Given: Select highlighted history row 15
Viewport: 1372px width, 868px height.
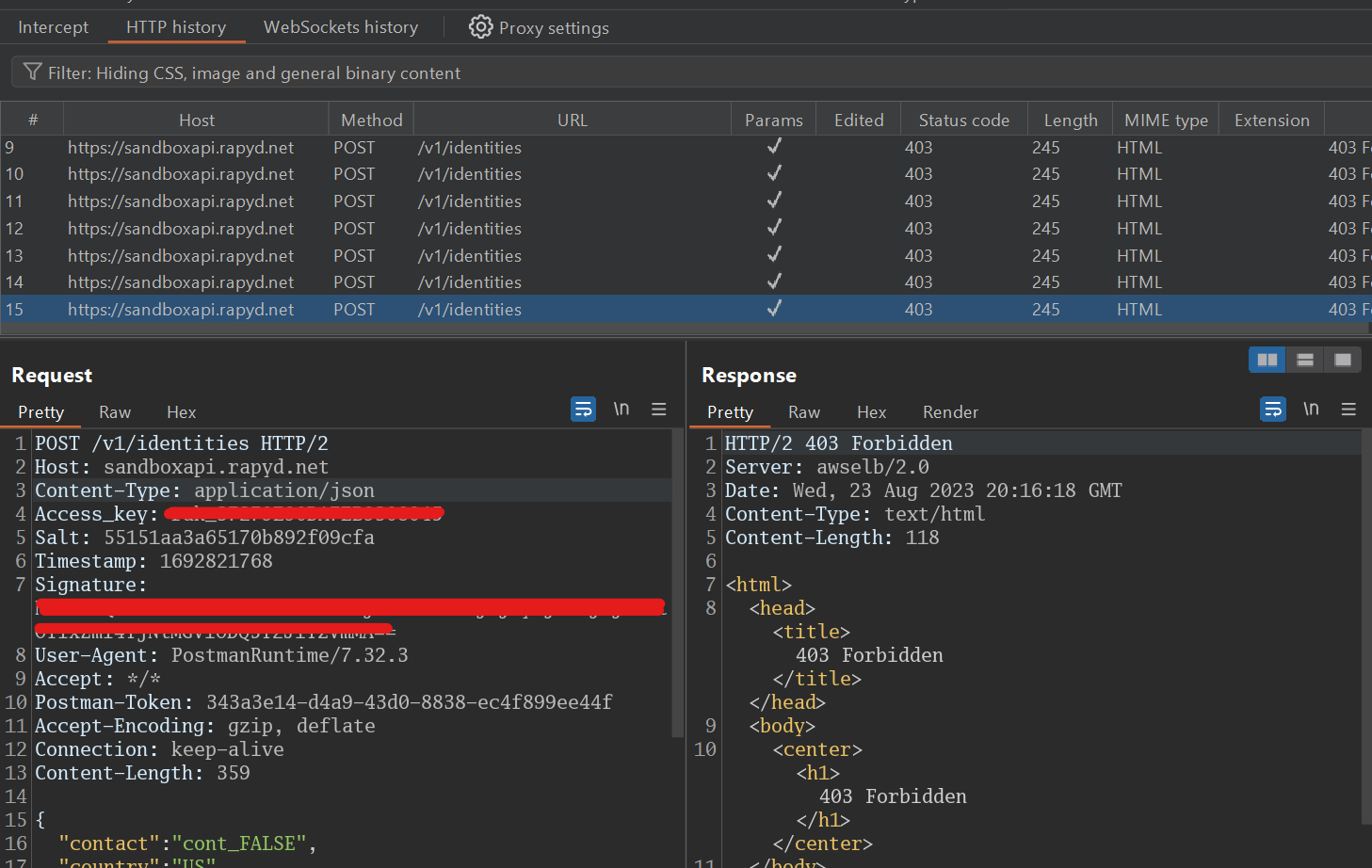Looking at the screenshot, I should tap(686, 309).
